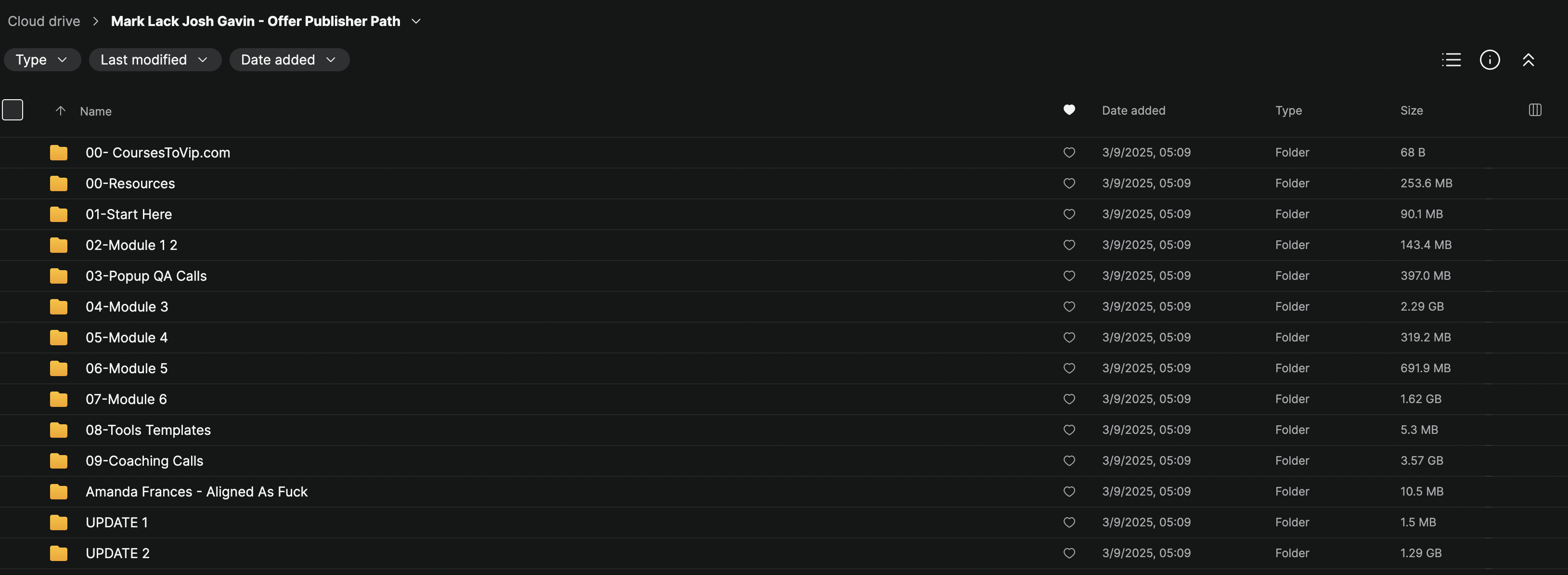Open the column settings icon

tap(1534, 110)
